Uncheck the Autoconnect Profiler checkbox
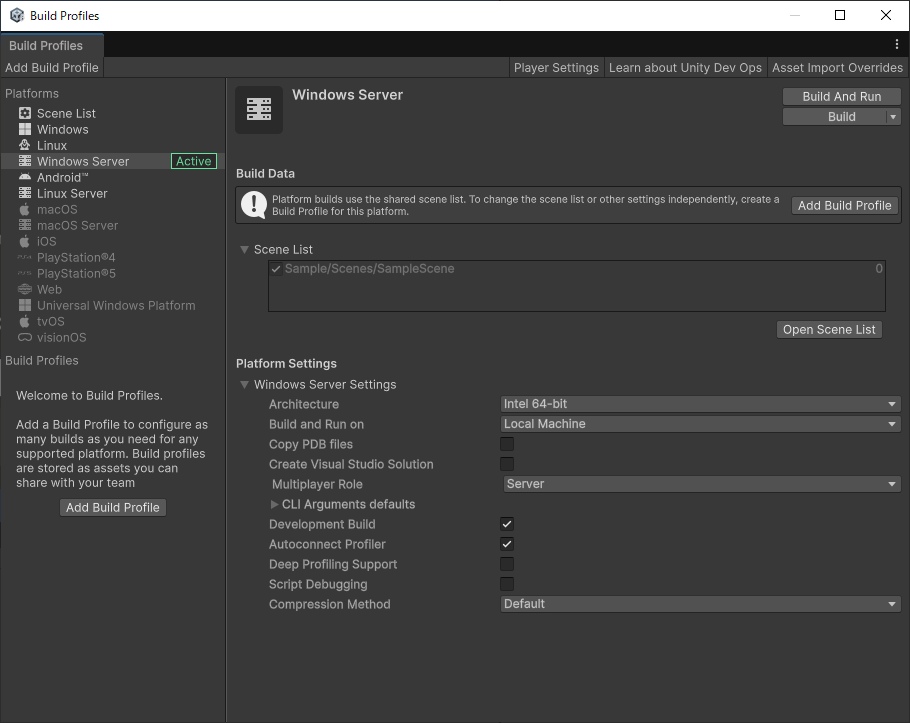The image size is (910, 723). coord(507,544)
